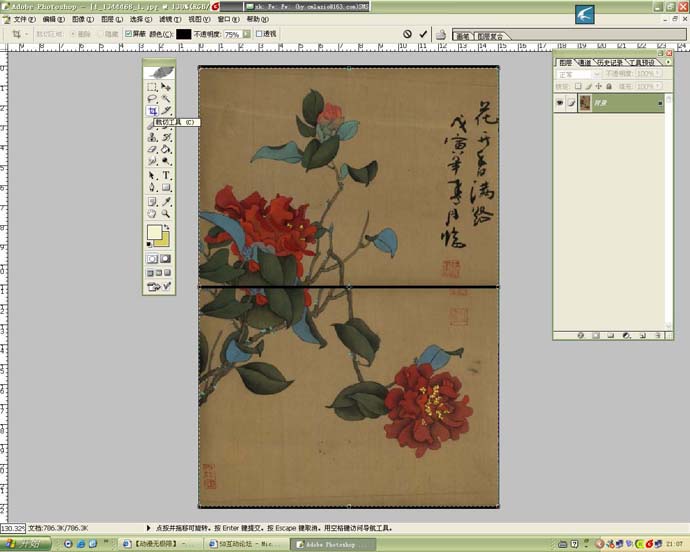The height and width of the screenshot is (552, 690).
Task: Switch to standard screen mode
Action: coord(150,273)
